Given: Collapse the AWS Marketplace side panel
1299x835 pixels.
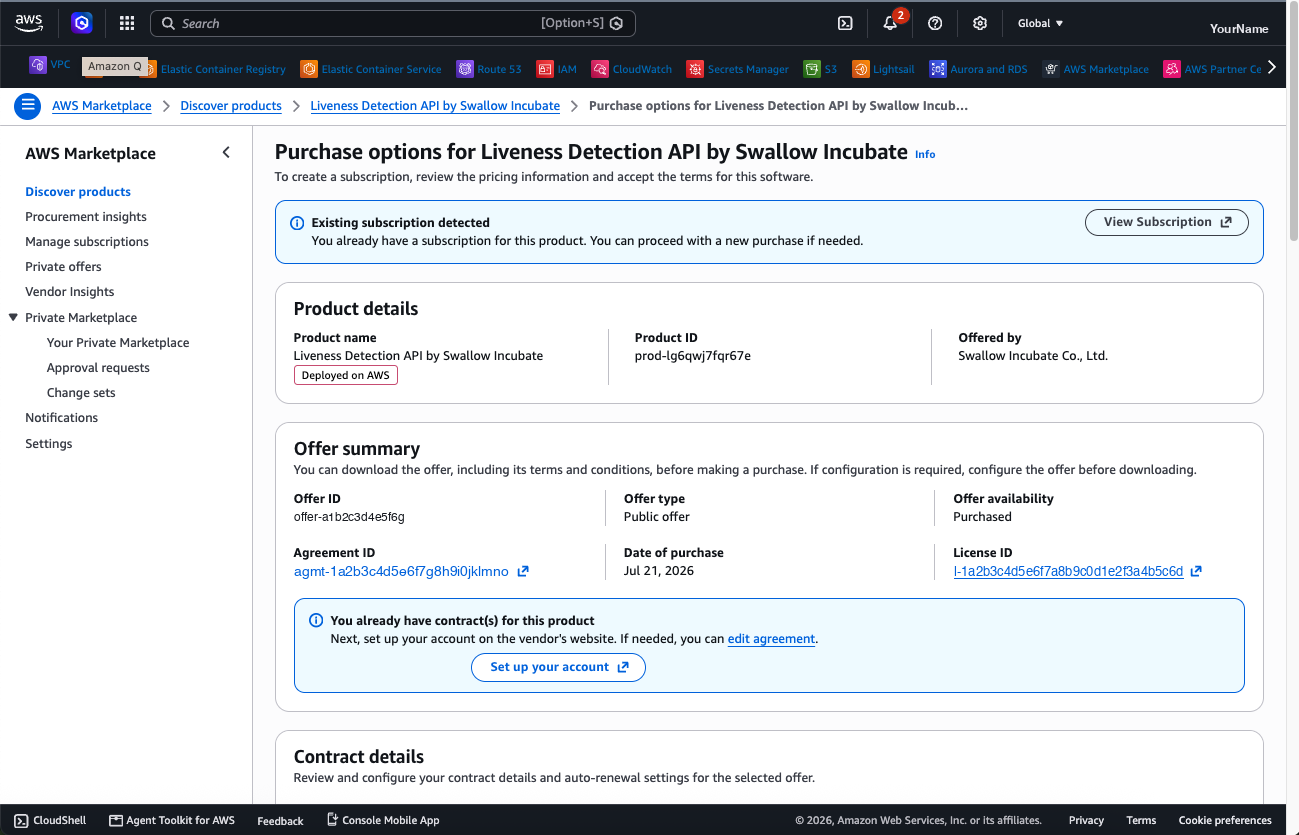Looking at the screenshot, I should (226, 152).
